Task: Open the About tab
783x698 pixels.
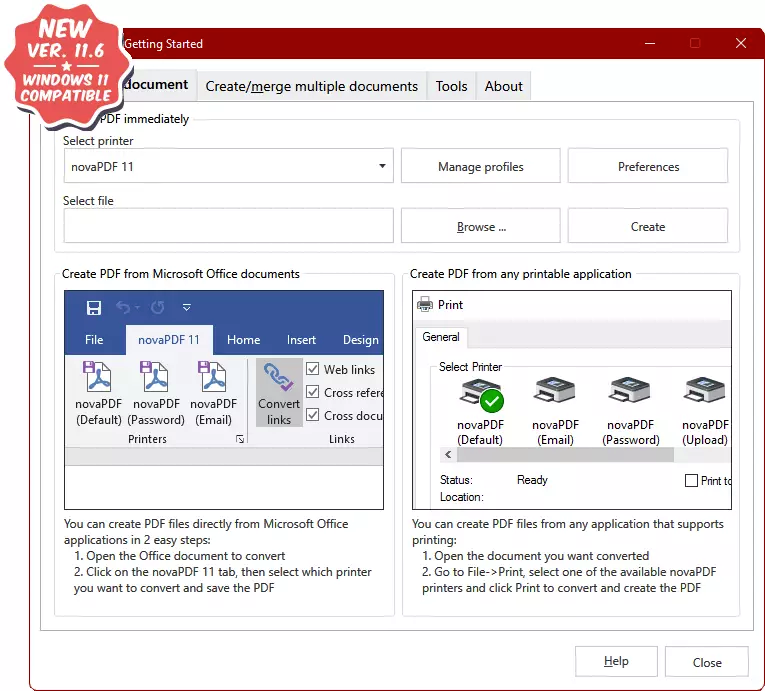Action: (503, 86)
